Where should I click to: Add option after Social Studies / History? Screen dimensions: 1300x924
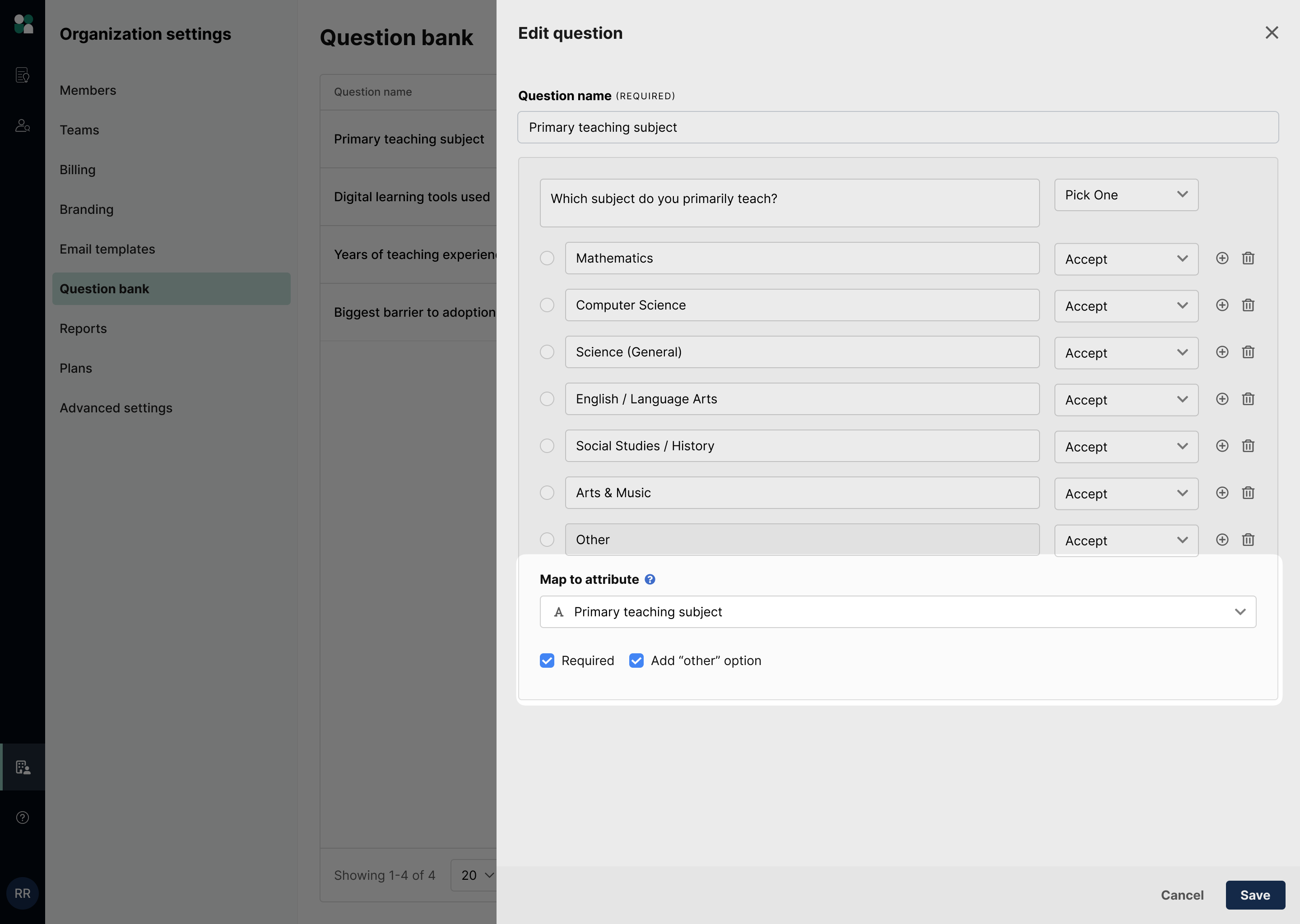(1221, 446)
